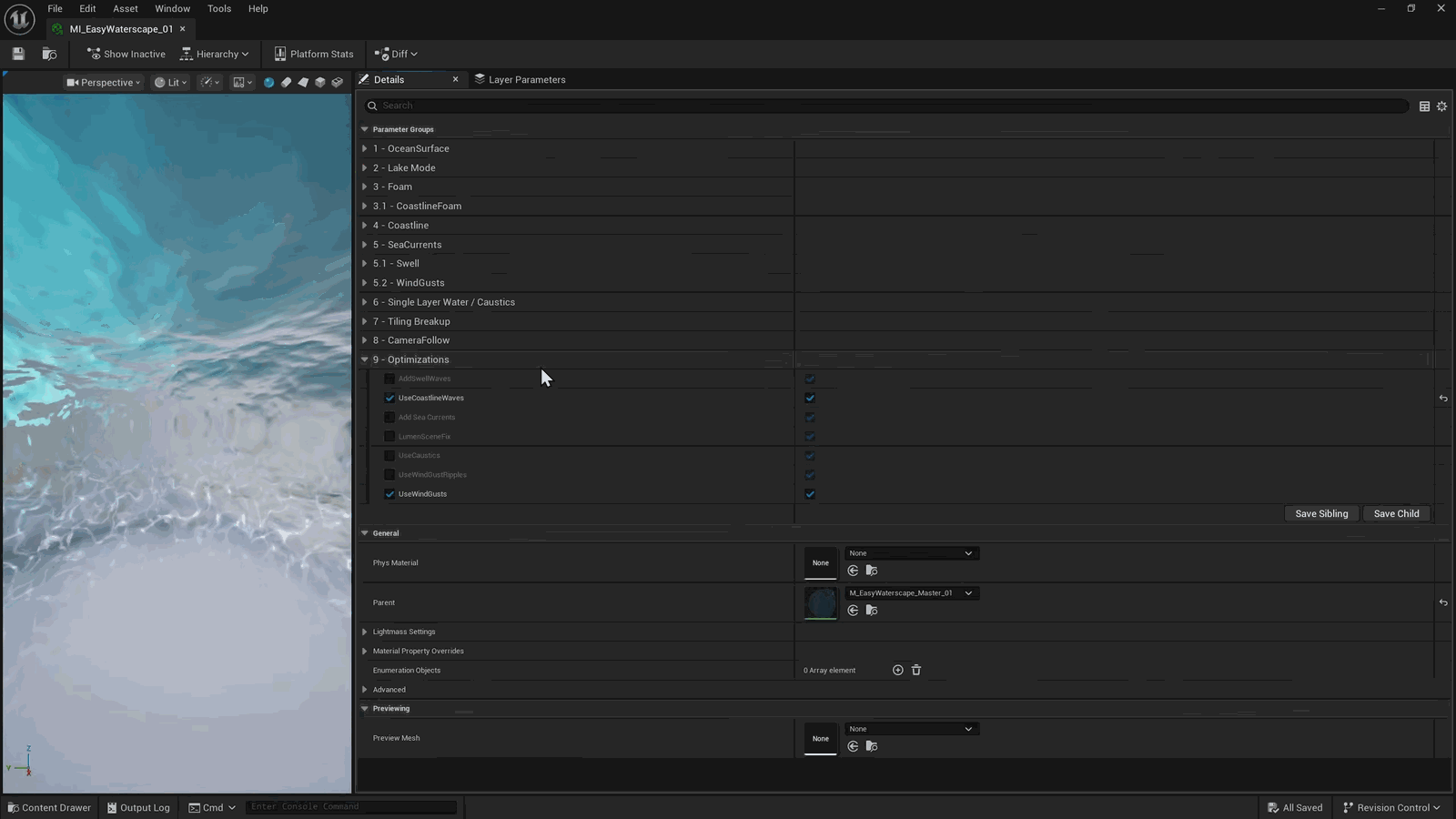Reset Parent material to default arrow
Screen dimensions: 1456x819
(x=1443, y=602)
